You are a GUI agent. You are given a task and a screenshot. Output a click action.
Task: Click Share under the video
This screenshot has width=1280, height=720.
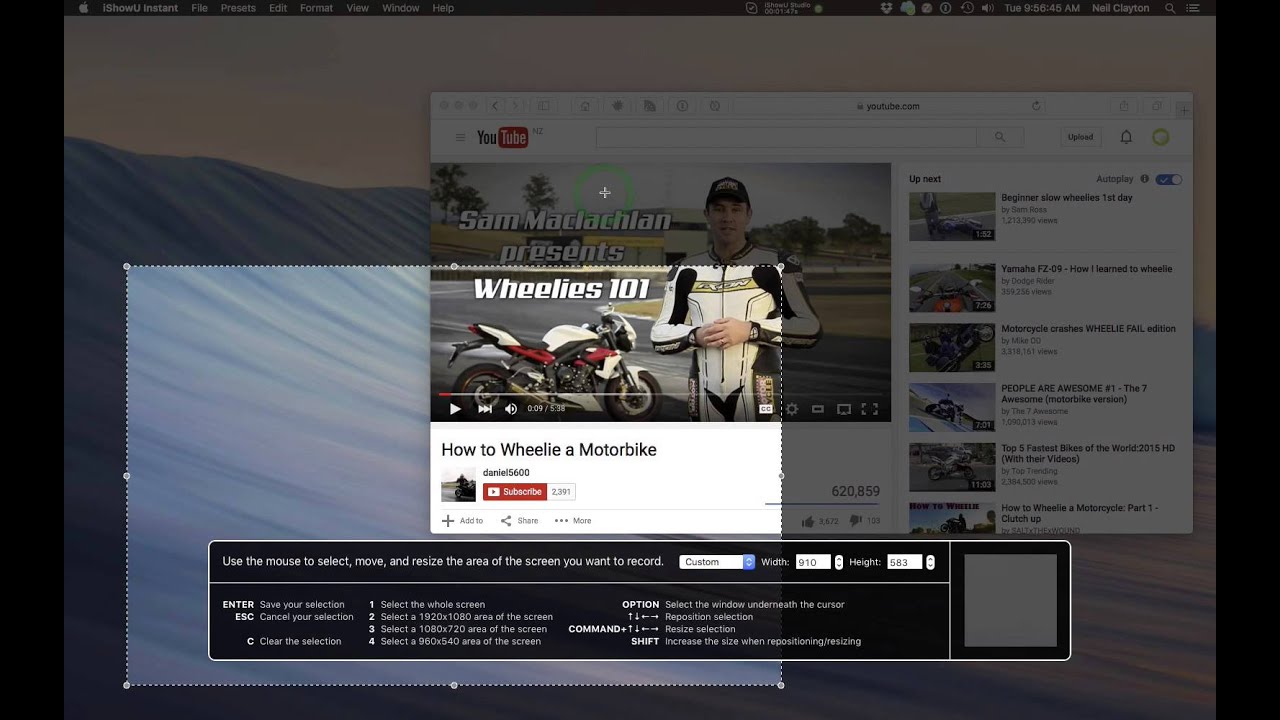point(519,520)
